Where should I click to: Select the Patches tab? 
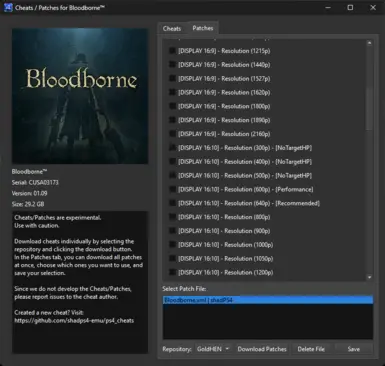(x=203, y=28)
